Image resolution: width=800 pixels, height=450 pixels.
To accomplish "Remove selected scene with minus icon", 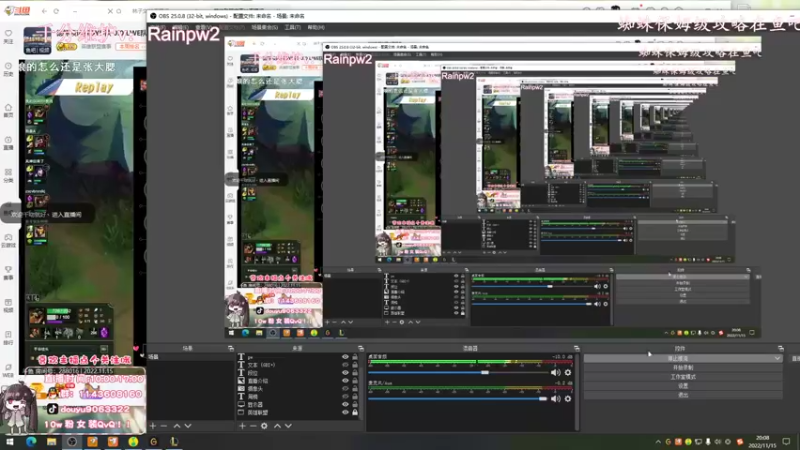I will coord(164,426).
